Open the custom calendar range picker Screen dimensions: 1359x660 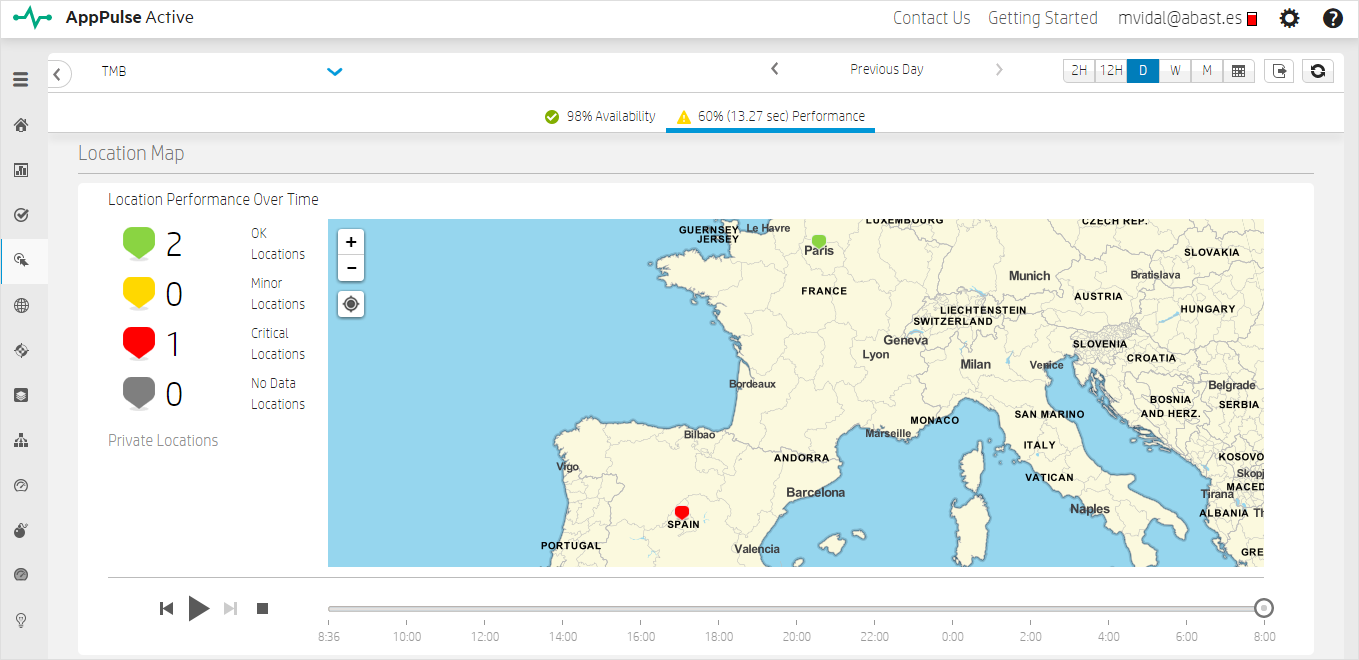pos(1238,71)
